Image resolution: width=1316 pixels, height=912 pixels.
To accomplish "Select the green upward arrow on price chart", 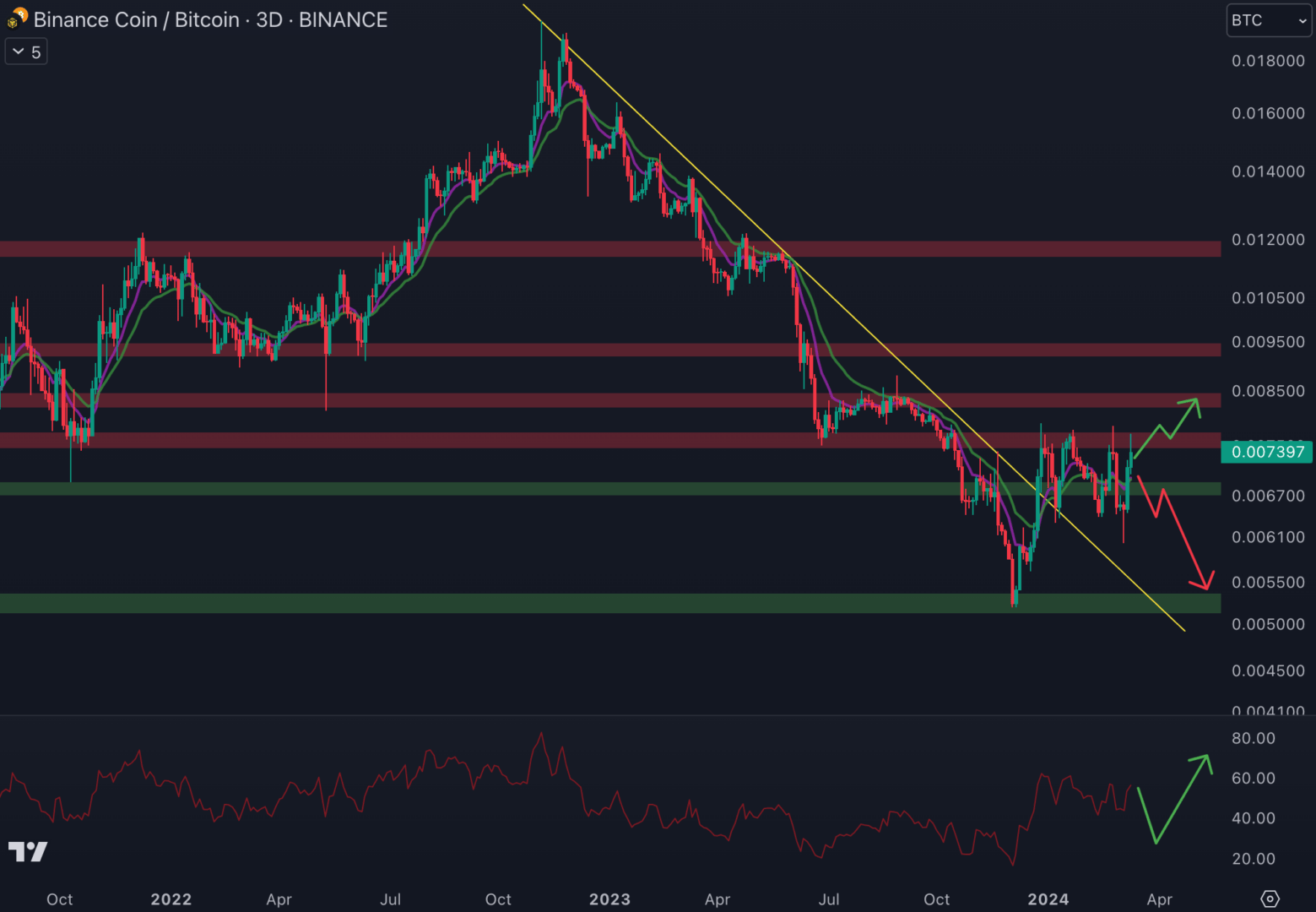I will click(1168, 427).
